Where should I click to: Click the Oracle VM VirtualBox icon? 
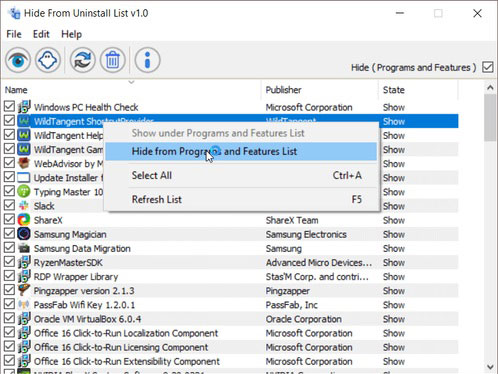pos(24,319)
